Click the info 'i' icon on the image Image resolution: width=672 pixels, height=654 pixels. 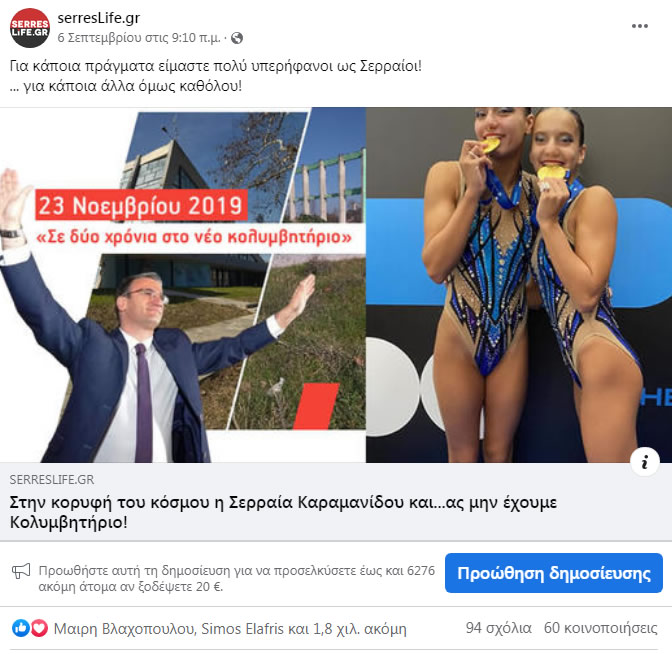tap(644, 462)
